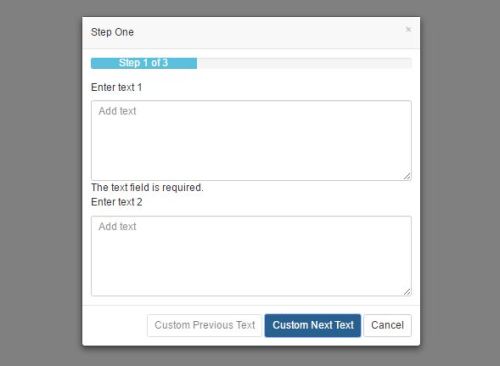Click the second textarea's corner resize grip
Image resolution: width=500 pixels, height=366 pixels.
407,292
